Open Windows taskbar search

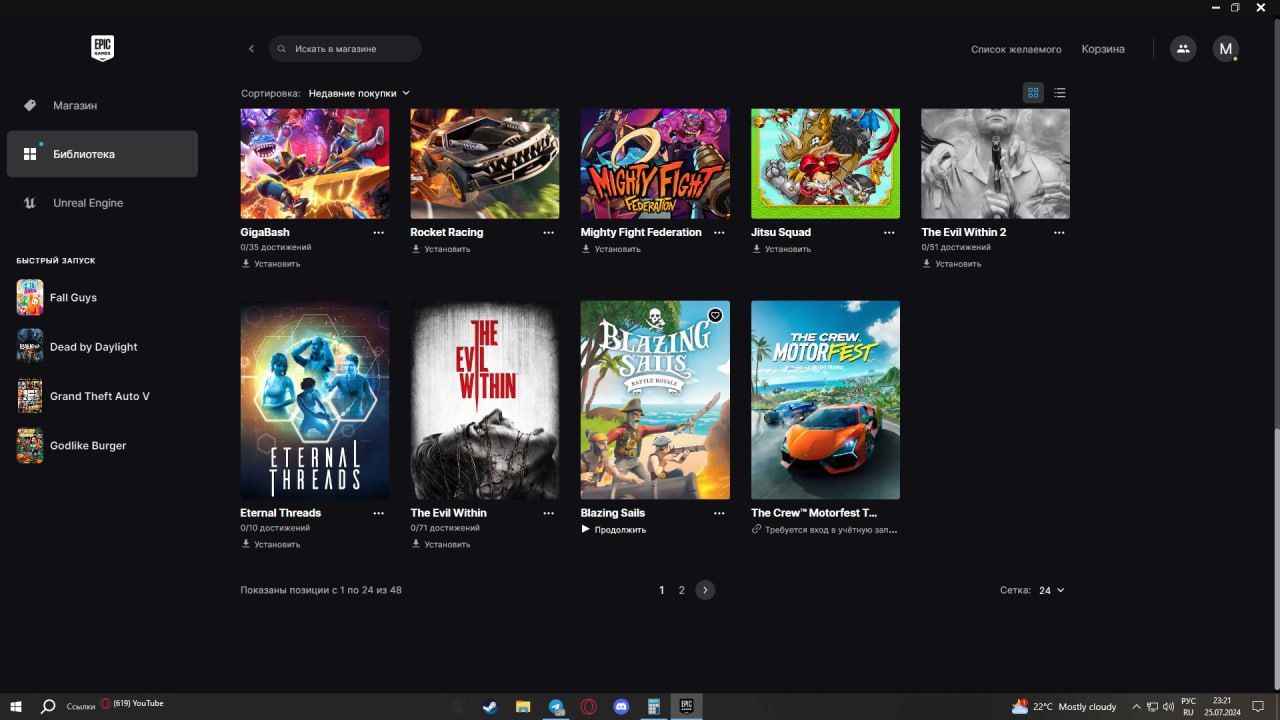tap(47, 706)
